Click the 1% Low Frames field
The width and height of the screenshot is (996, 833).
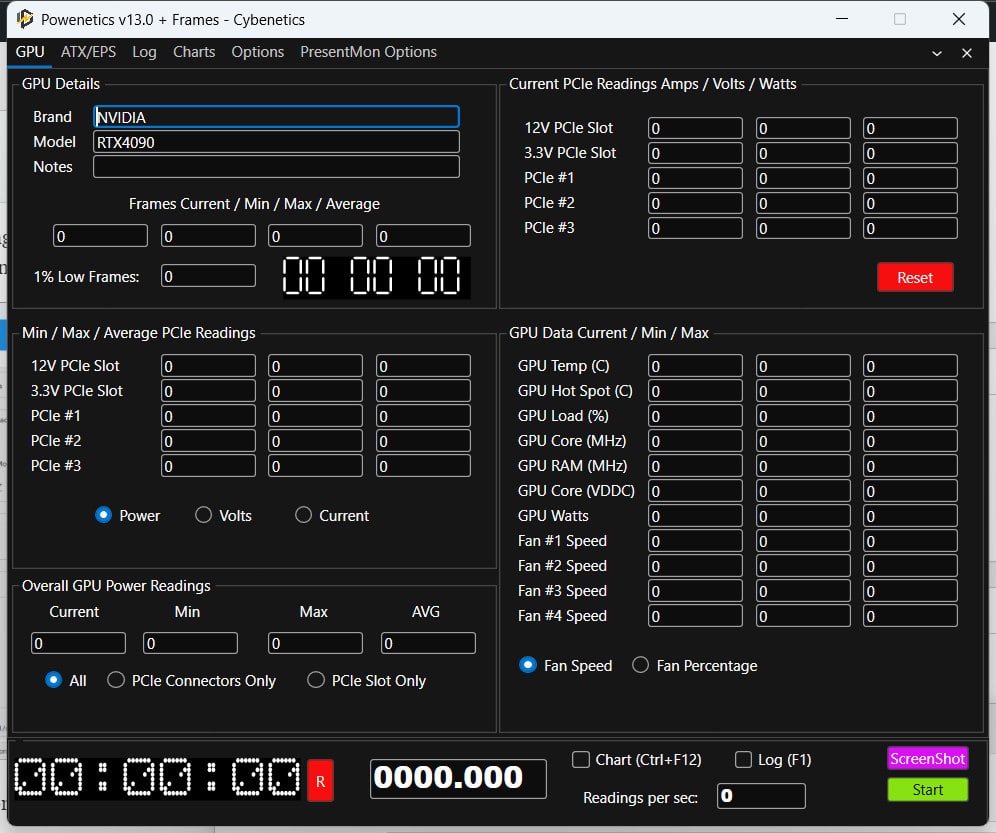point(208,276)
